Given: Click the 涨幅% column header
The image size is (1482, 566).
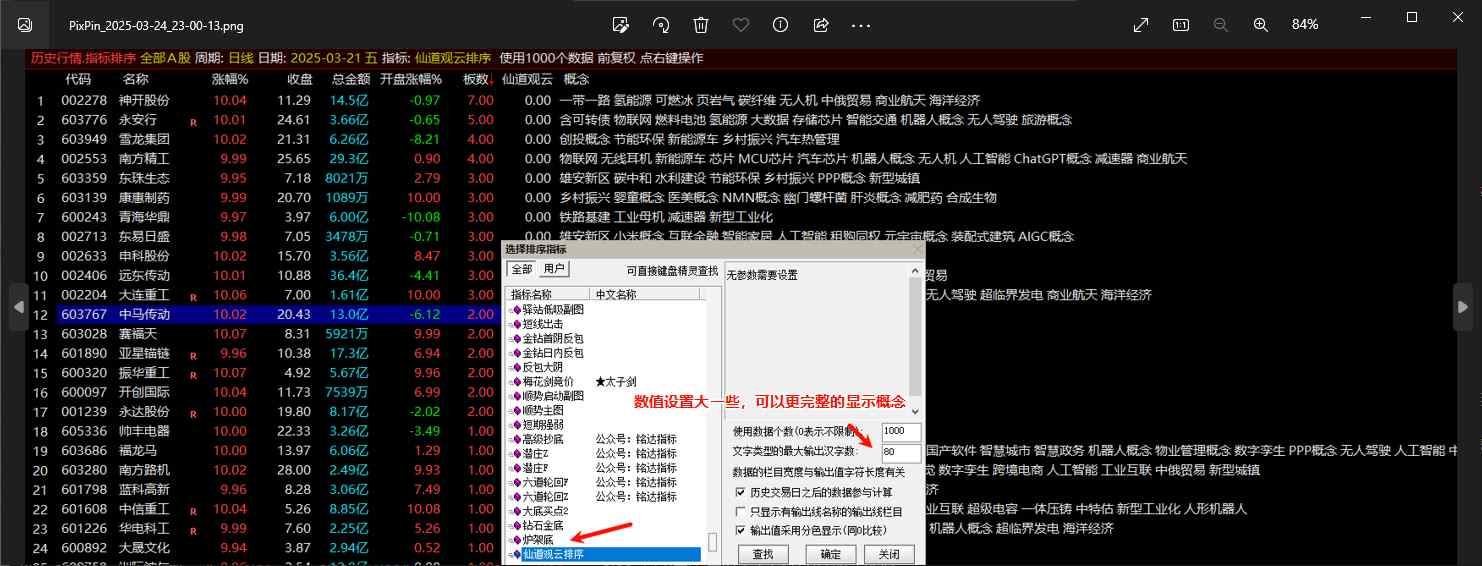Looking at the screenshot, I should coord(229,79).
